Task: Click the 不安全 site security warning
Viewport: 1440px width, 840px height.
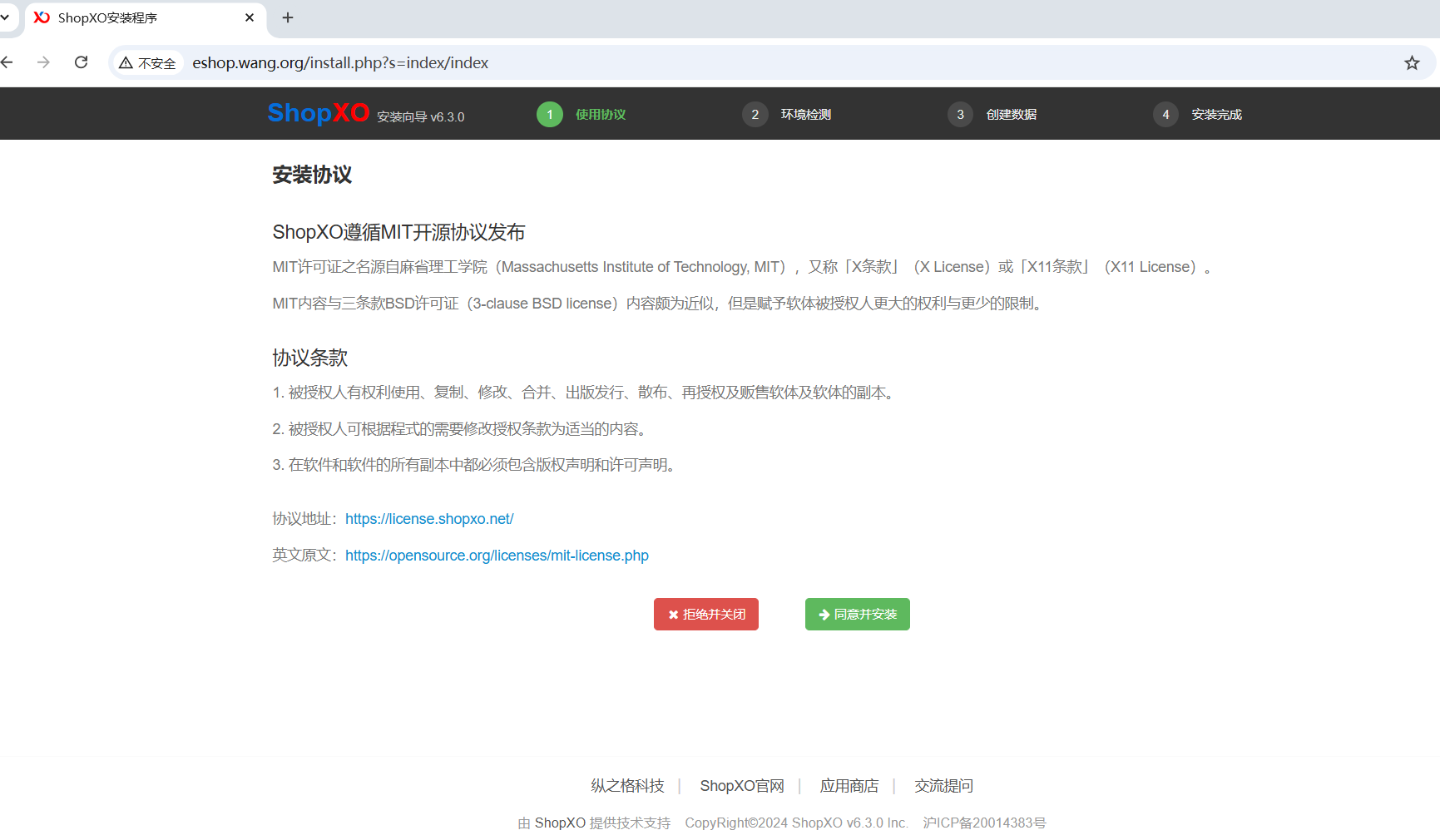Action: 147,63
